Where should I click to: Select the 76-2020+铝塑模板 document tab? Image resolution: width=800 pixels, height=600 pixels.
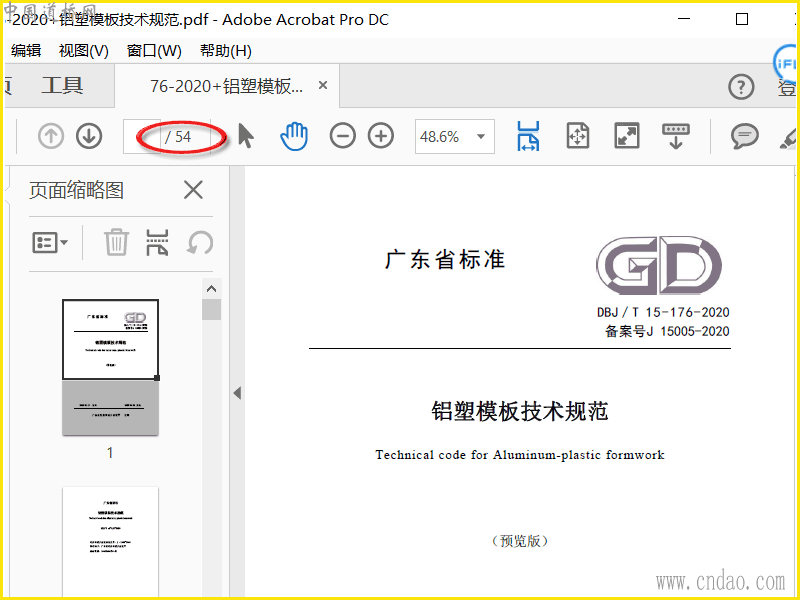pos(226,86)
